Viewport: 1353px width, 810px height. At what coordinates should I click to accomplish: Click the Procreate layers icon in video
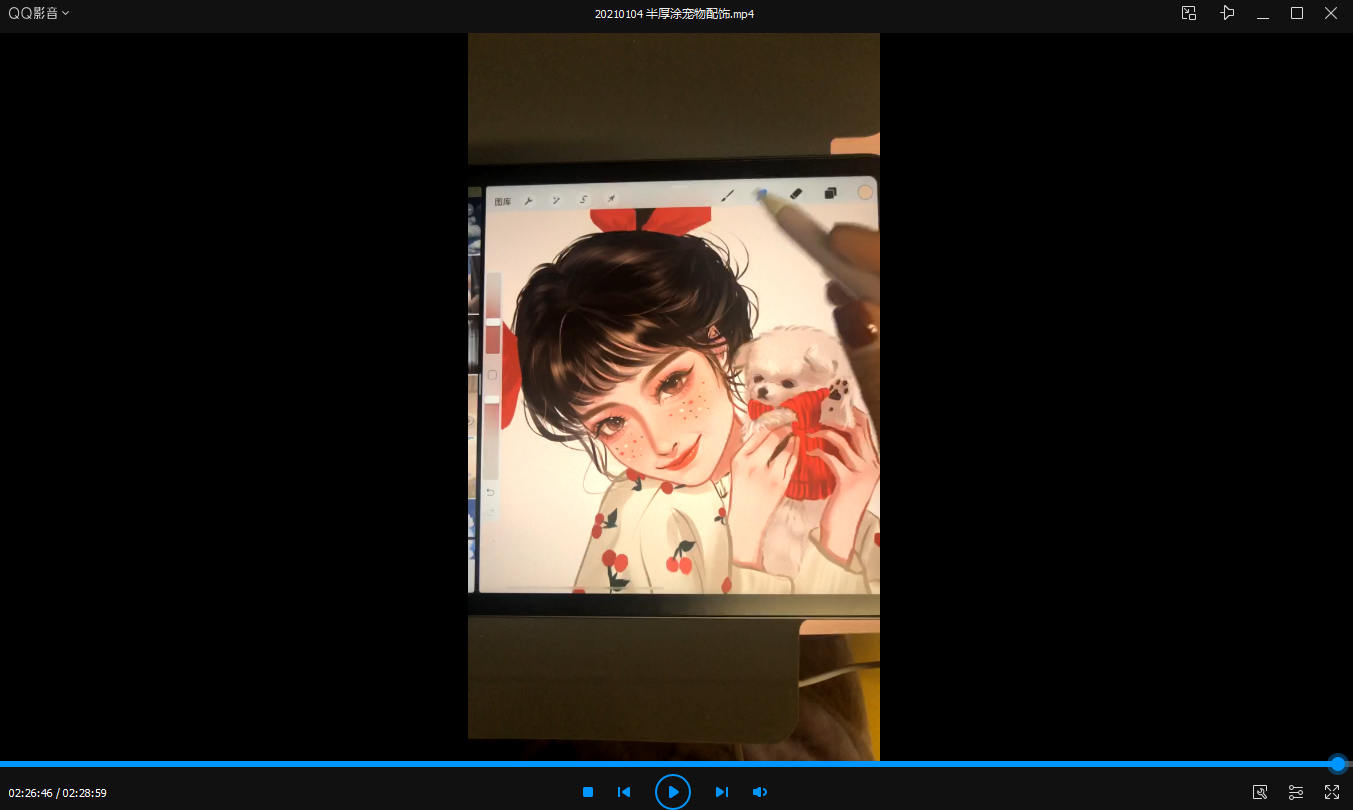pos(830,193)
